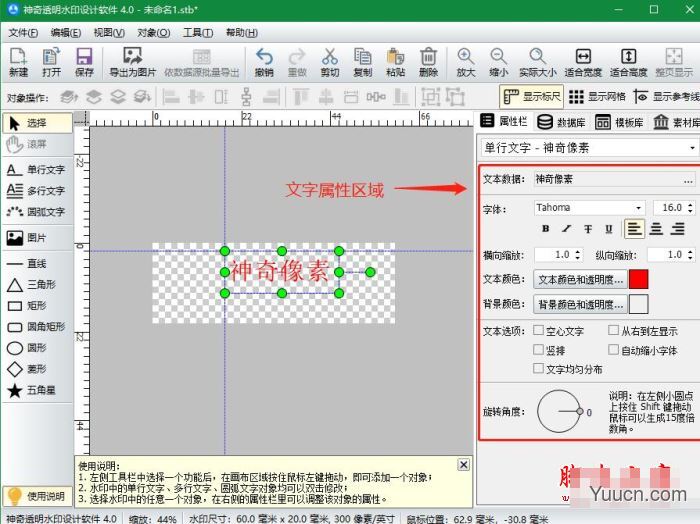Click the 背景颜色和透明度 button
Screen dimensions: 700x524
point(580,304)
